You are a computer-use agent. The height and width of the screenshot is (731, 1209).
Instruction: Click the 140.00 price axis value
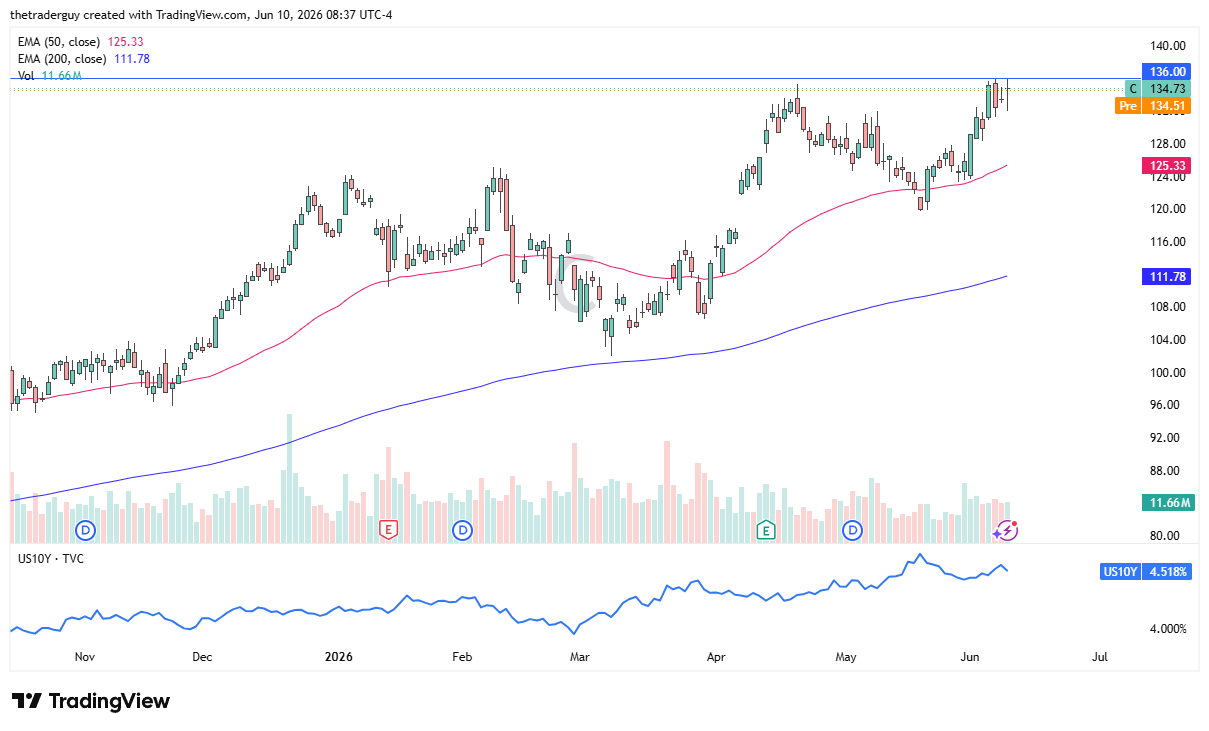pyautogui.click(x=1167, y=46)
